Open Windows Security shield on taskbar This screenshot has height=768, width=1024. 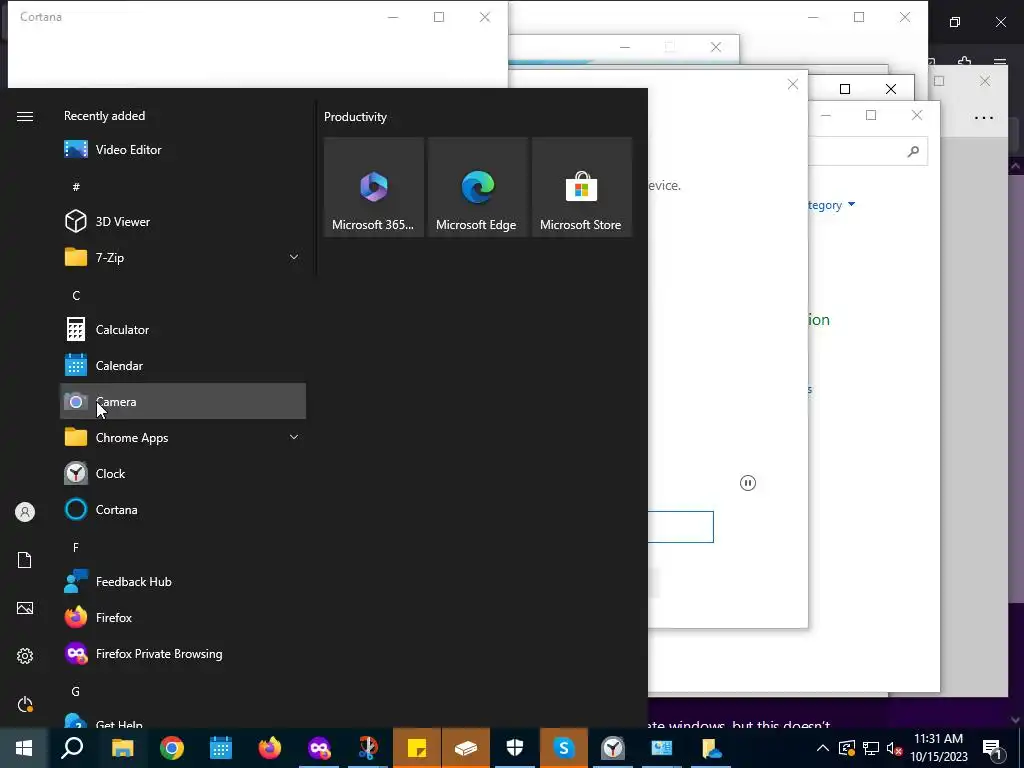[515, 748]
